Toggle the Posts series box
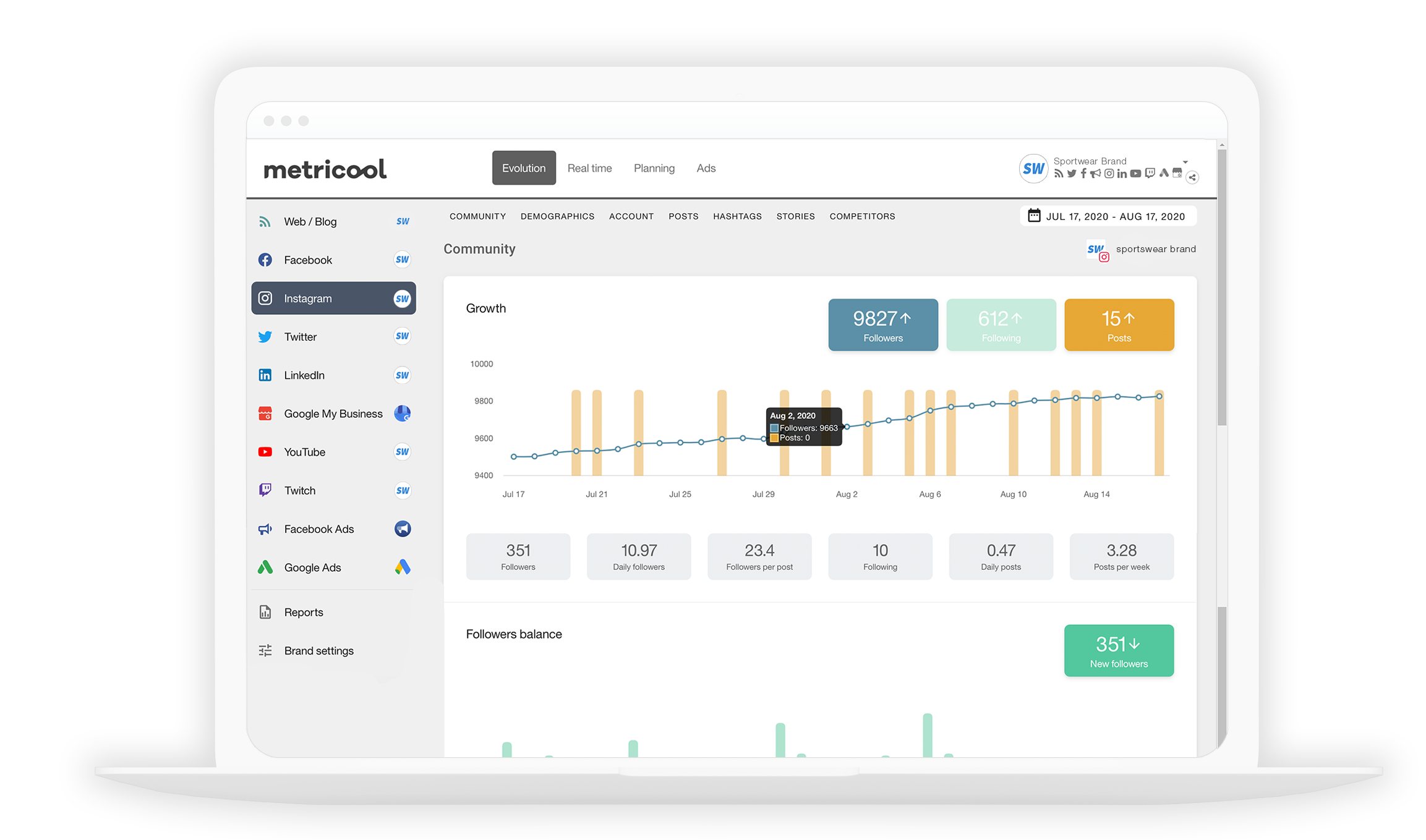The width and height of the screenshot is (1426, 840). 1119,325
